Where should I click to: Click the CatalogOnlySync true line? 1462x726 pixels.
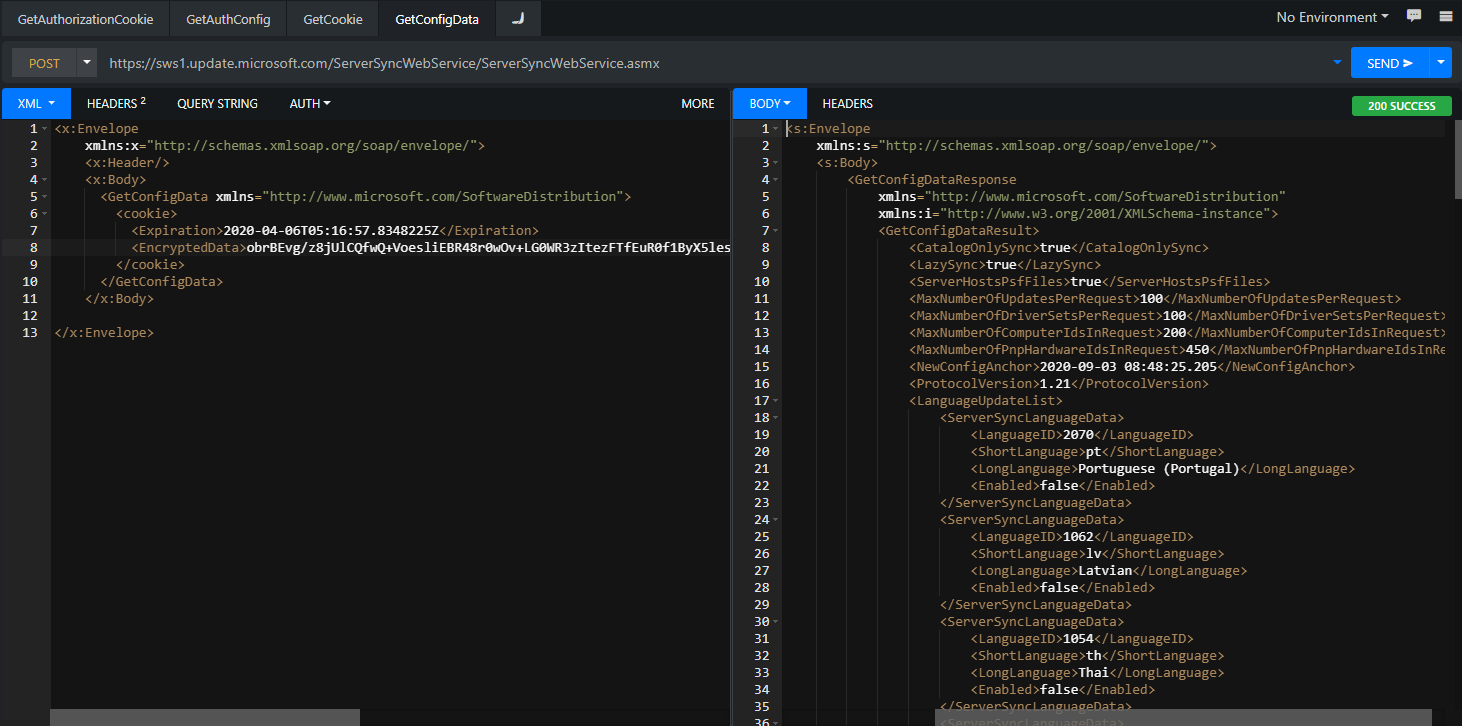tap(1059, 248)
